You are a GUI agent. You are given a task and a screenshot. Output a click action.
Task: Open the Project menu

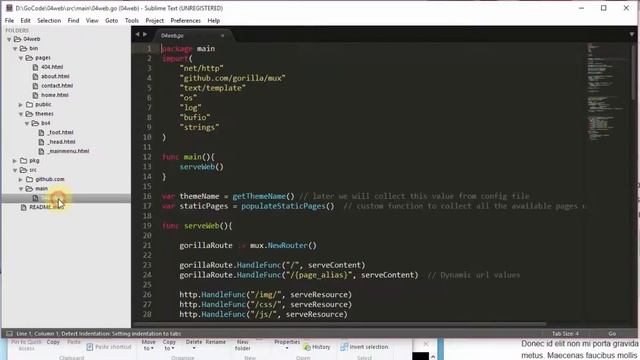click(x=155, y=20)
